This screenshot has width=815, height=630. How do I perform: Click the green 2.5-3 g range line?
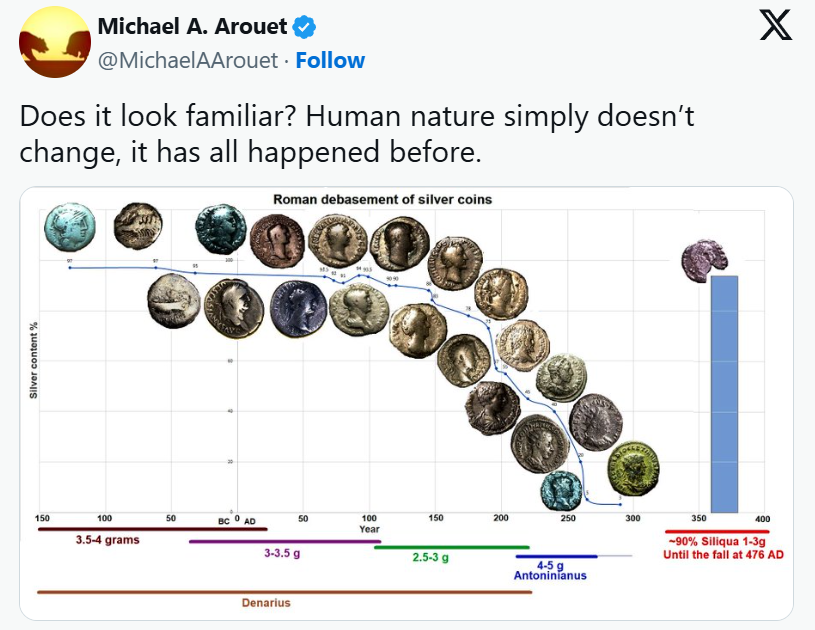tap(451, 547)
